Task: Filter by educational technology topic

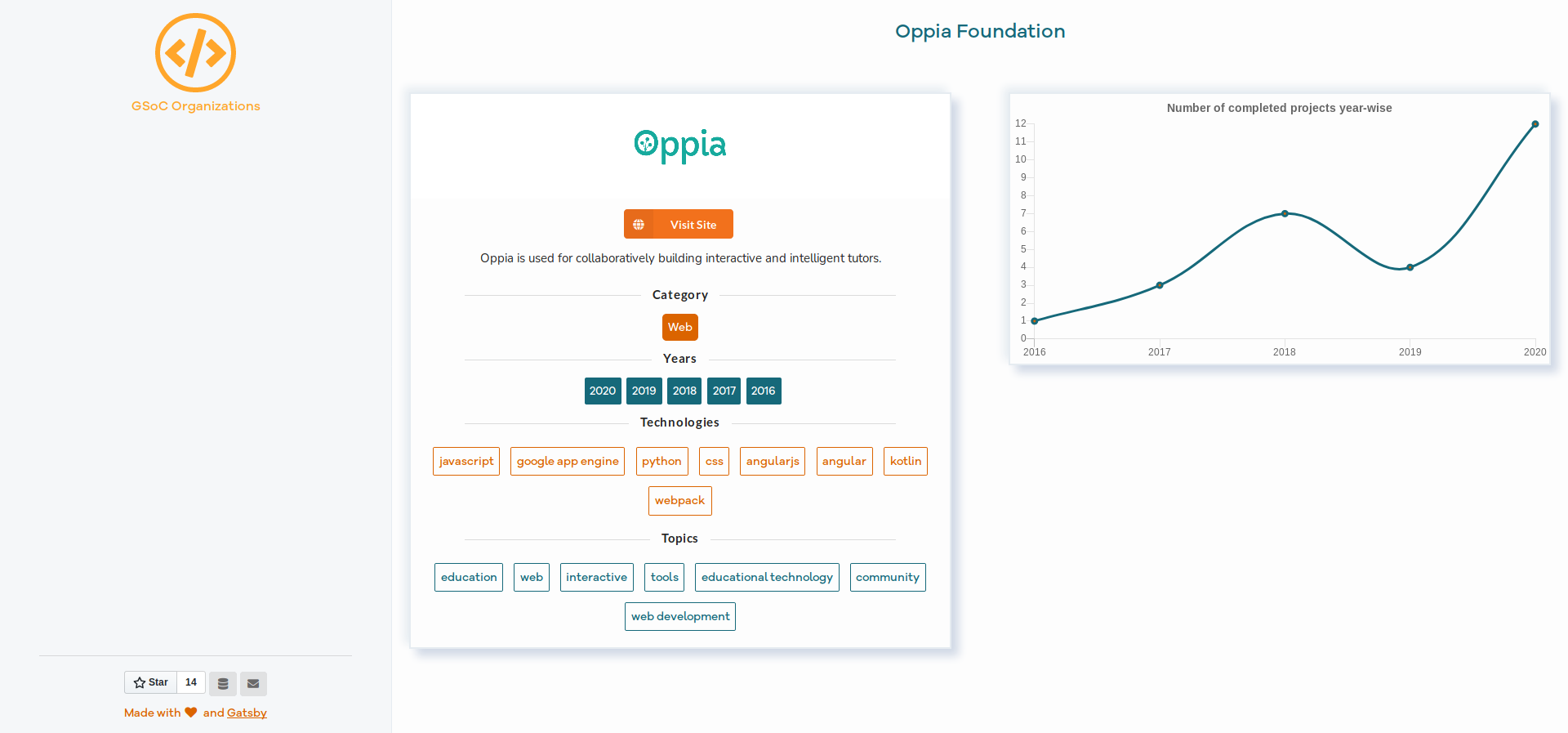Action: 767,577
